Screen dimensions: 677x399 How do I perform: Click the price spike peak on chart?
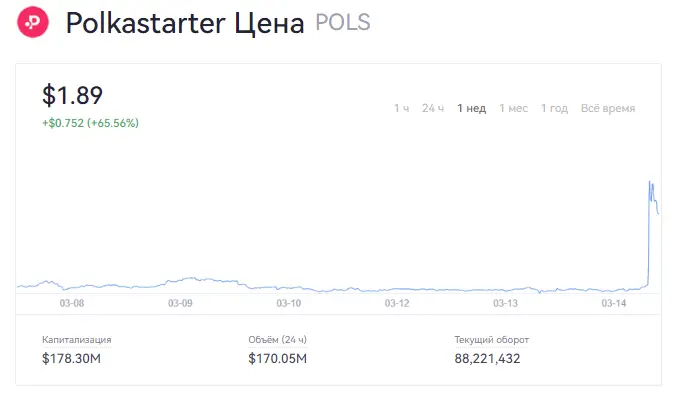(650, 182)
